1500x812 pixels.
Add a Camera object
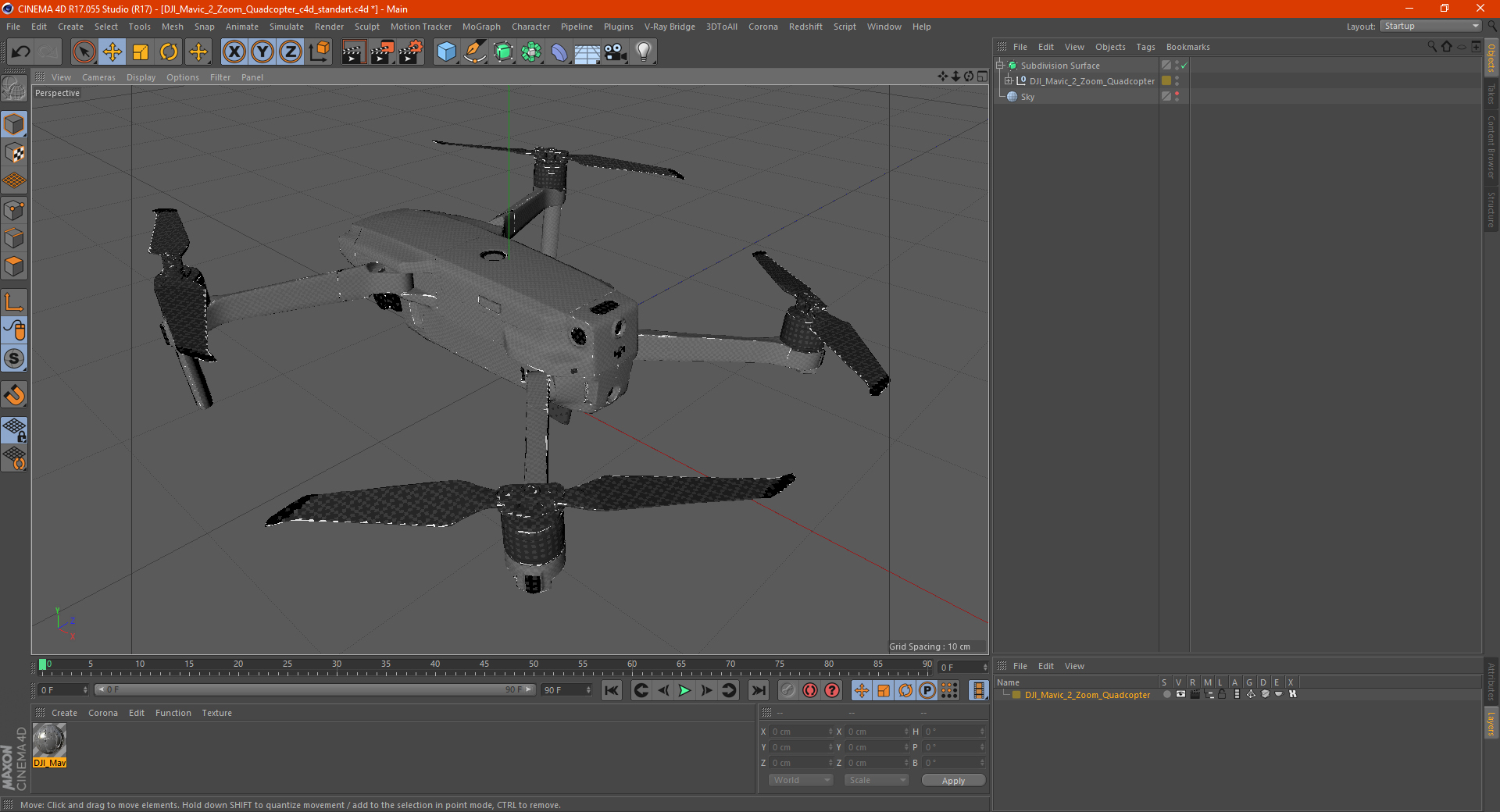616,52
